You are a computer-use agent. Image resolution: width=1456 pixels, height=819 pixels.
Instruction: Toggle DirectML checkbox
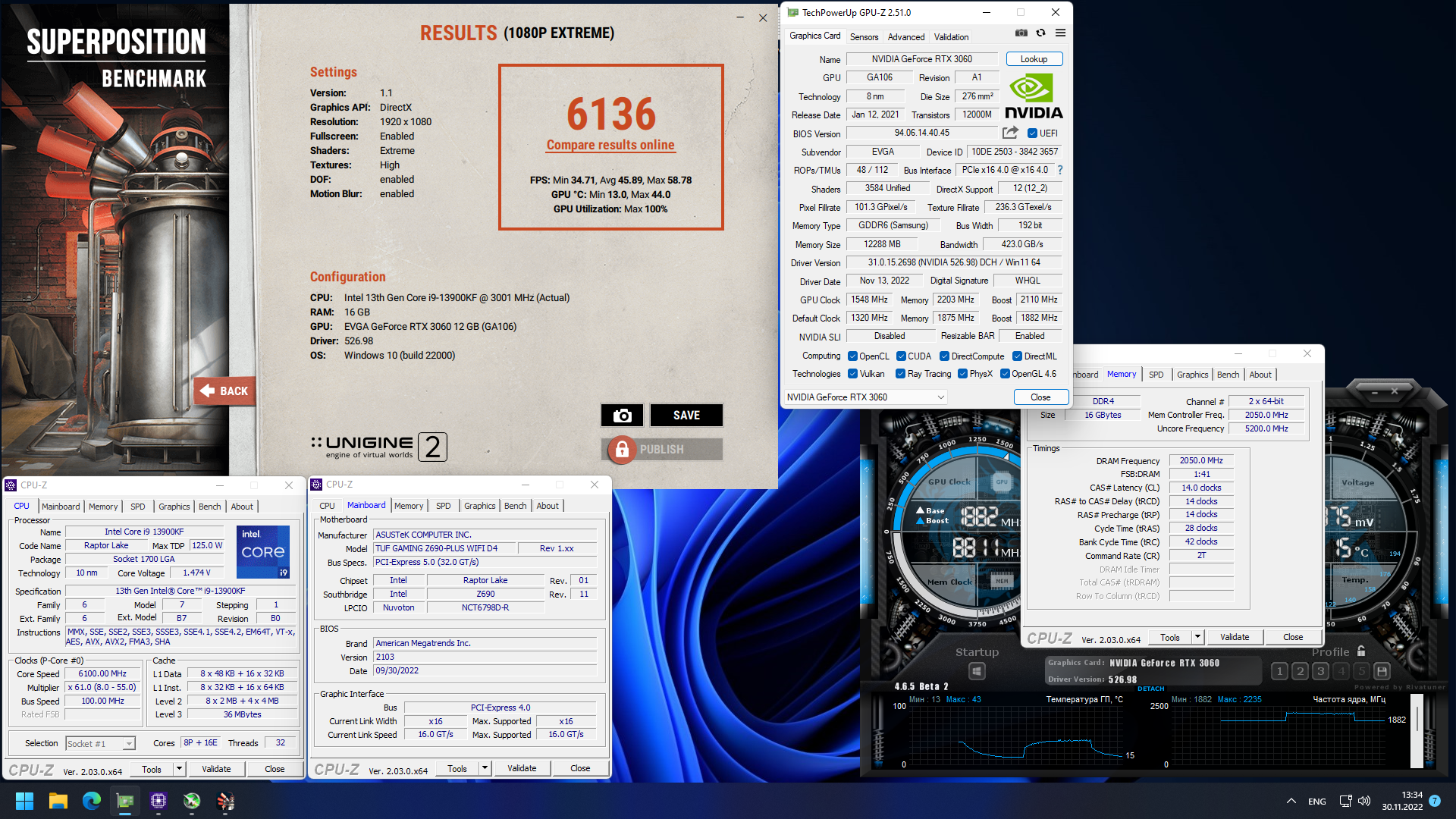pyautogui.click(x=1017, y=356)
